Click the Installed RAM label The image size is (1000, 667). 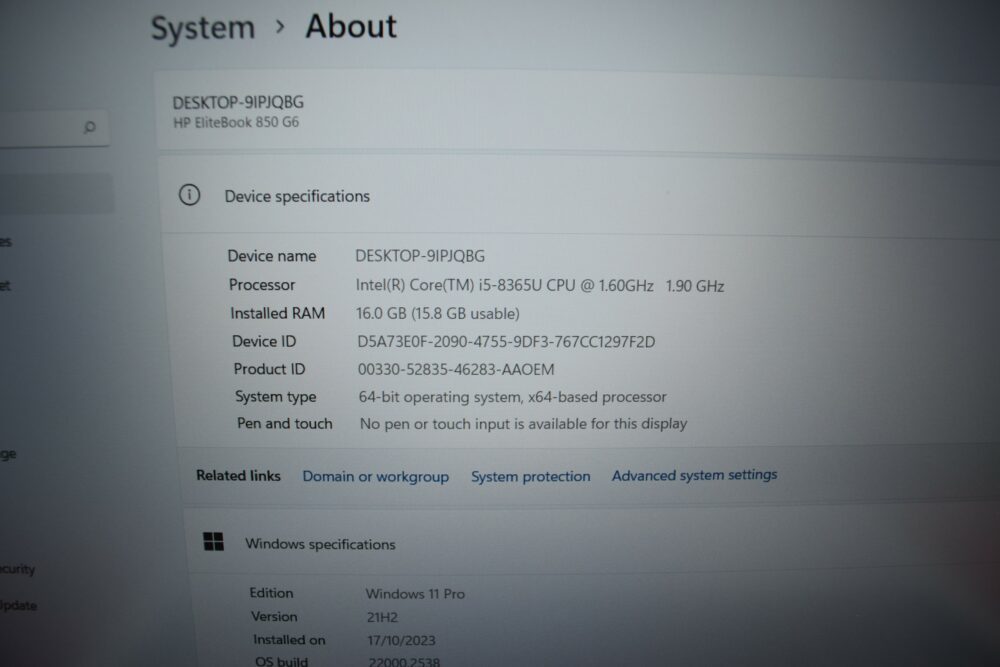click(277, 313)
